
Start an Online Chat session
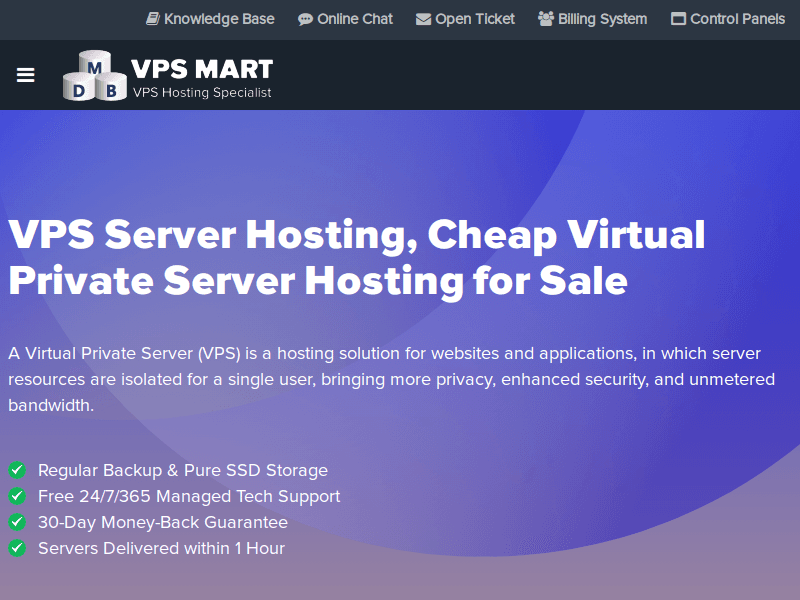pyautogui.click(x=353, y=19)
